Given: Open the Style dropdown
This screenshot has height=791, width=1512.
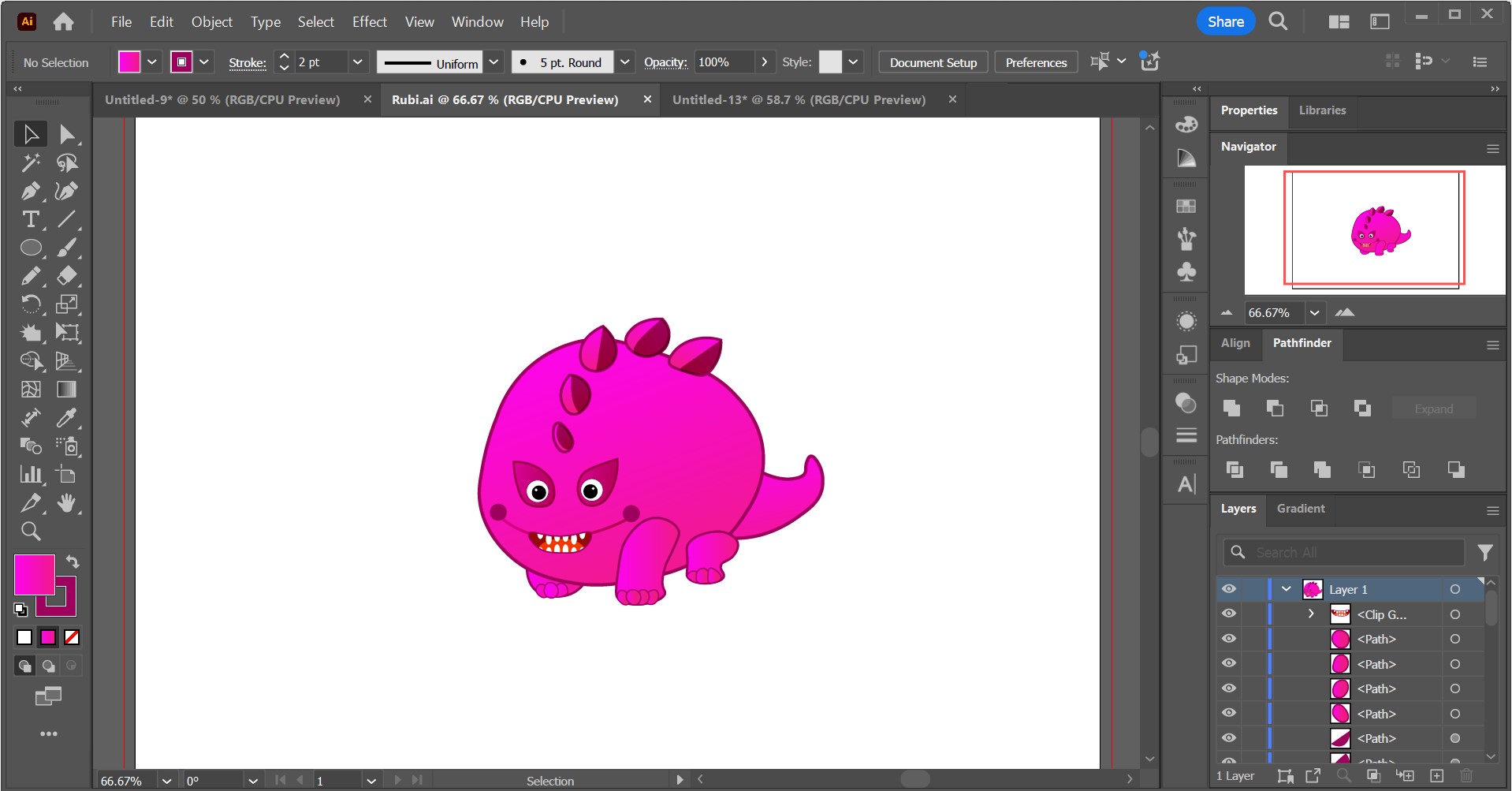Looking at the screenshot, I should pos(853,62).
